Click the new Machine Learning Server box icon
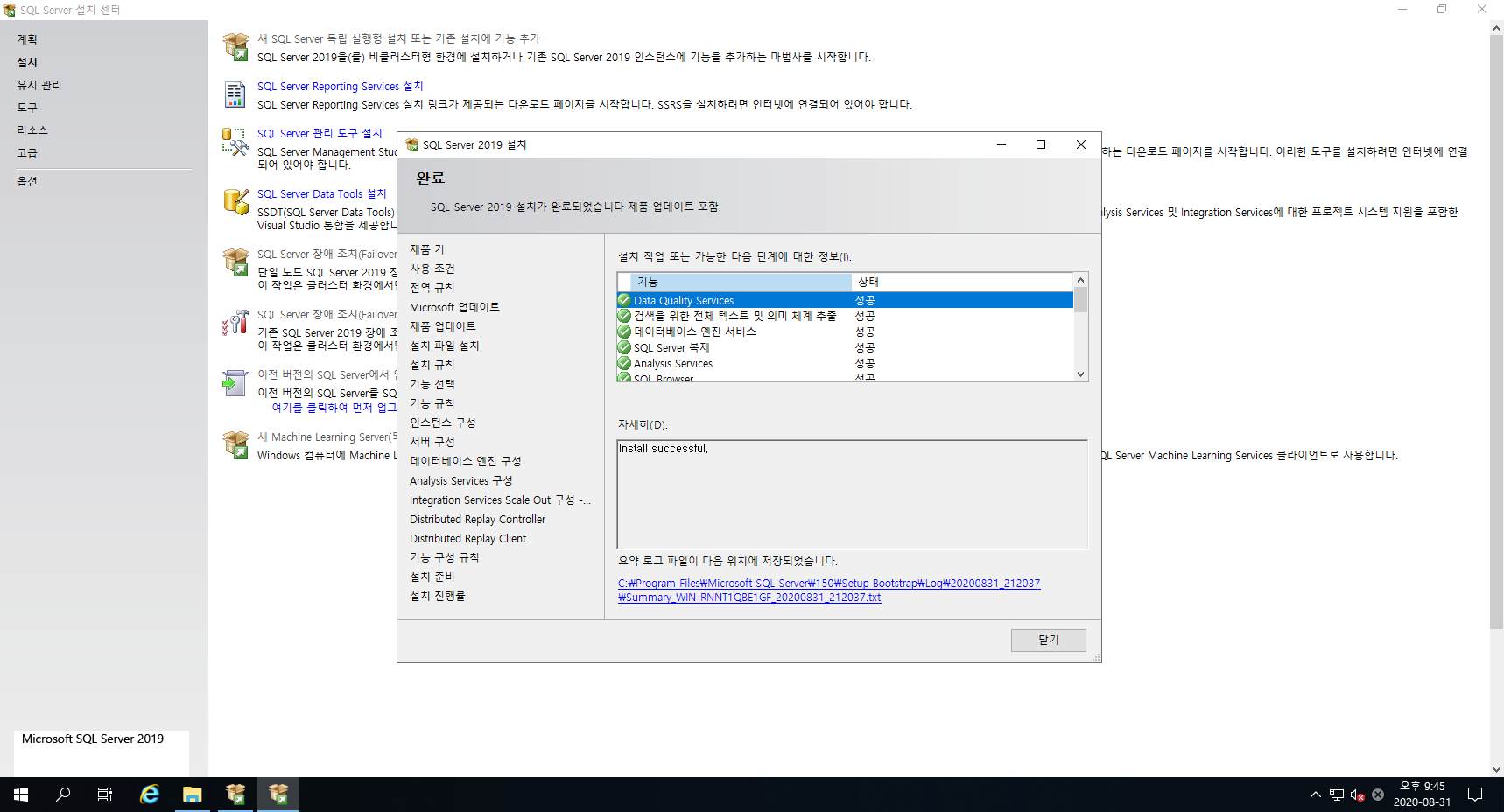 click(x=235, y=444)
